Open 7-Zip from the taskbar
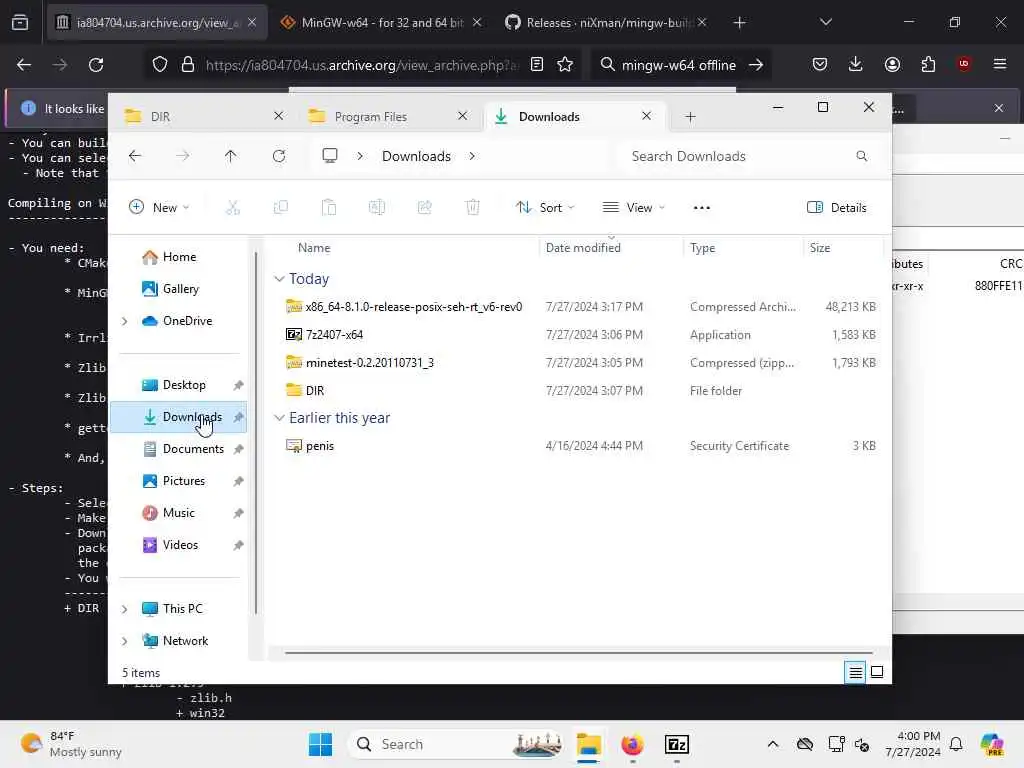1024x768 pixels. [x=677, y=744]
